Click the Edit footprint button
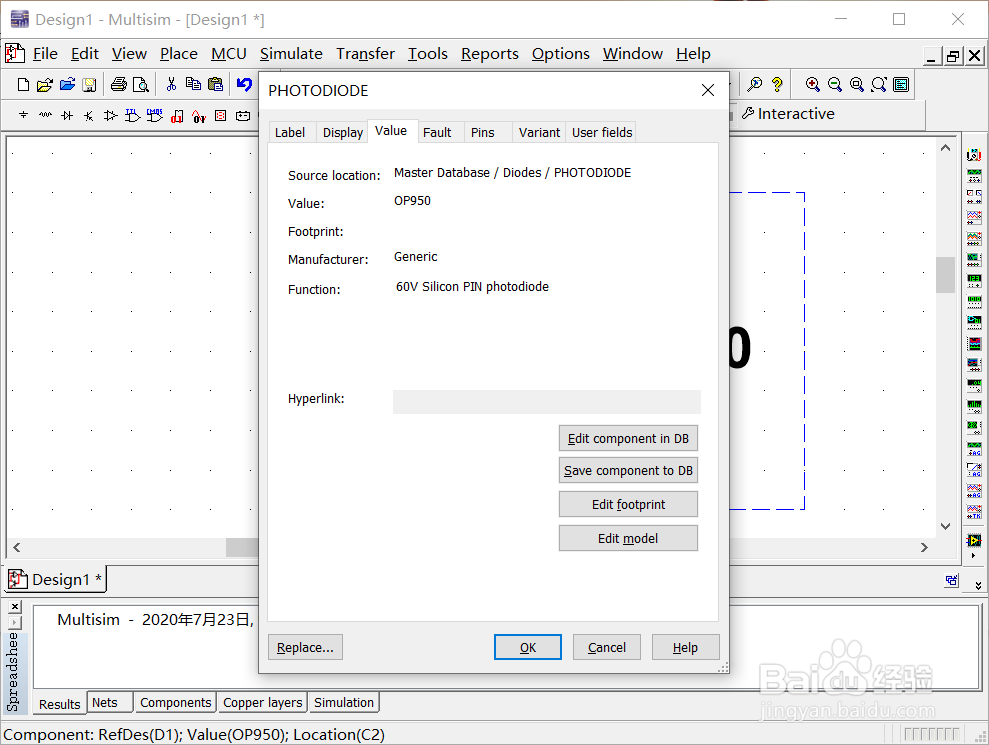989x745 pixels. click(628, 504)
